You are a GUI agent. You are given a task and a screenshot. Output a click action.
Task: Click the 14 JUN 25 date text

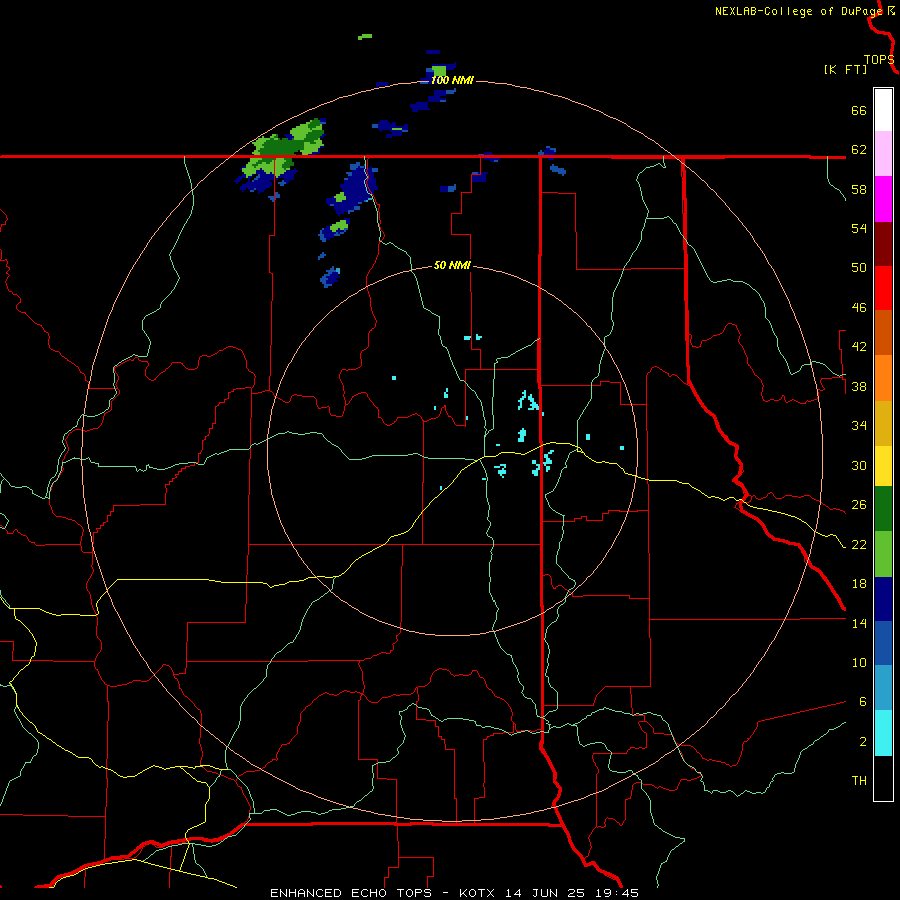click(545, 893)
